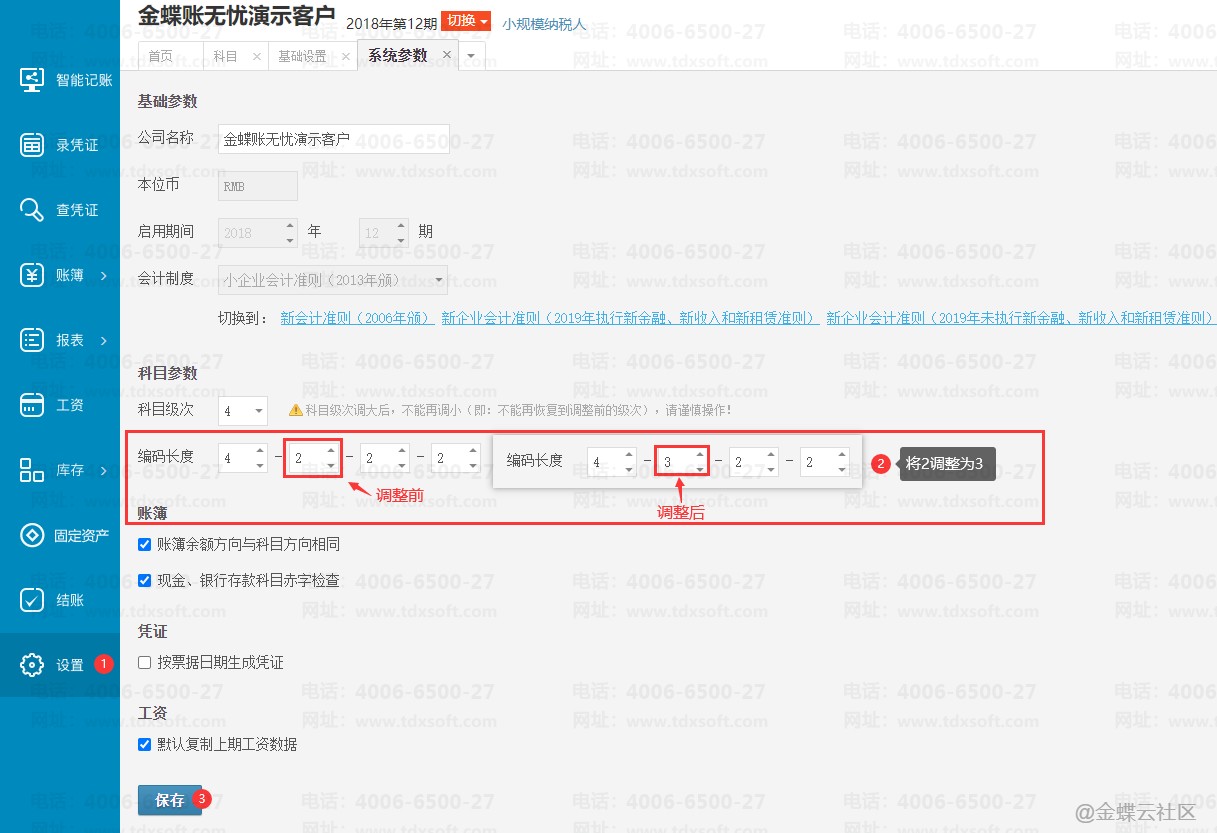Open the 工资 payroll icon
Viewport: 1217px width, 833px height.
tap(32, 404)
